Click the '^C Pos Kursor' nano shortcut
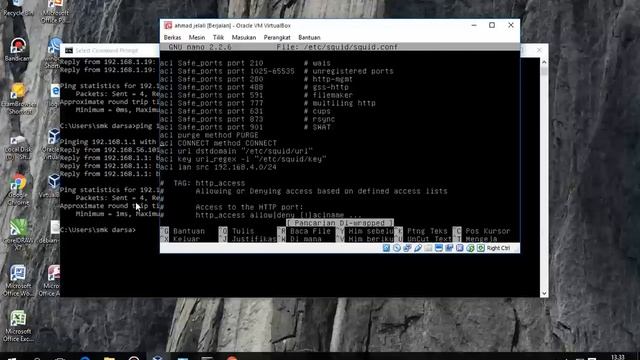Viewport: 640px width, 360px height. tap(482, 231)
